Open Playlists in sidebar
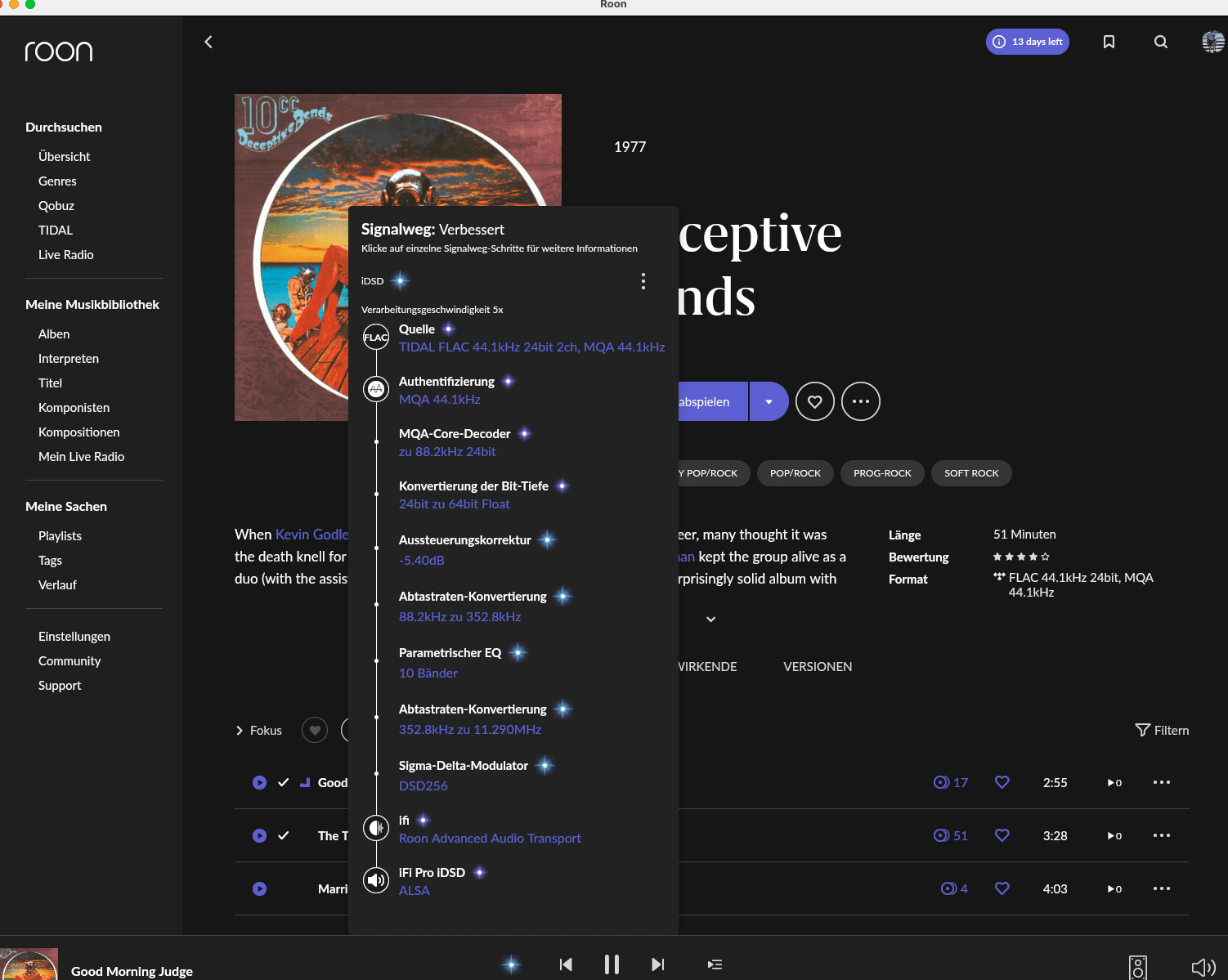Viewport: 1228px width, 980px height. click(x=60, y=535)
